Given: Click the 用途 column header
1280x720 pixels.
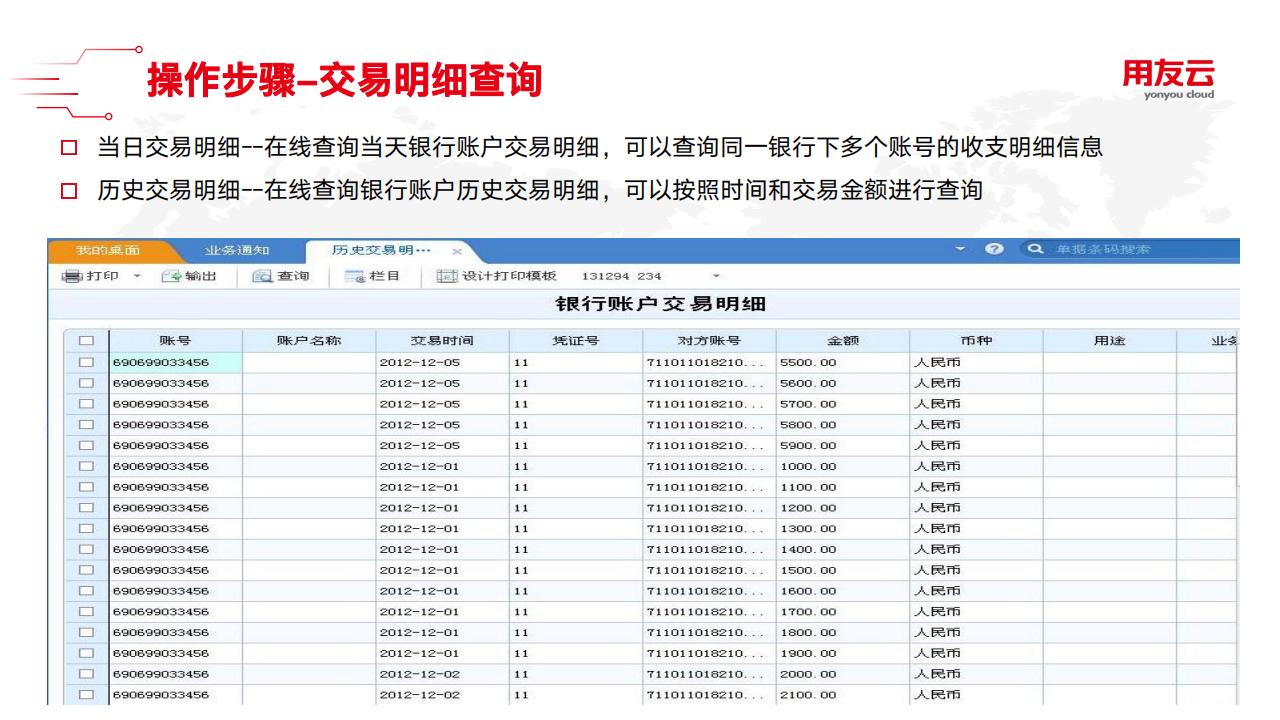Looking at the screenshot, I should 1109,341.
